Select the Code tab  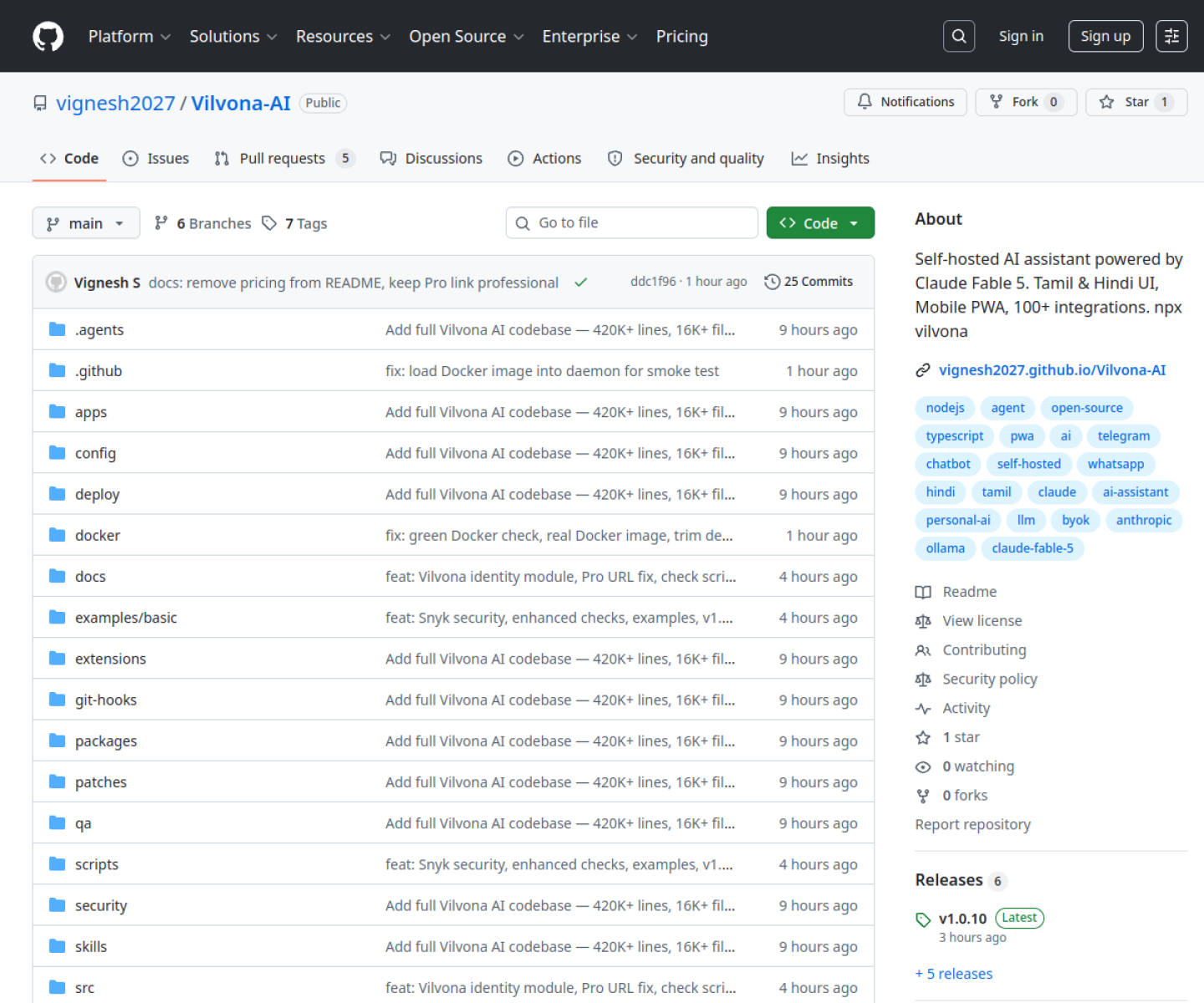[x=69, y=158]
